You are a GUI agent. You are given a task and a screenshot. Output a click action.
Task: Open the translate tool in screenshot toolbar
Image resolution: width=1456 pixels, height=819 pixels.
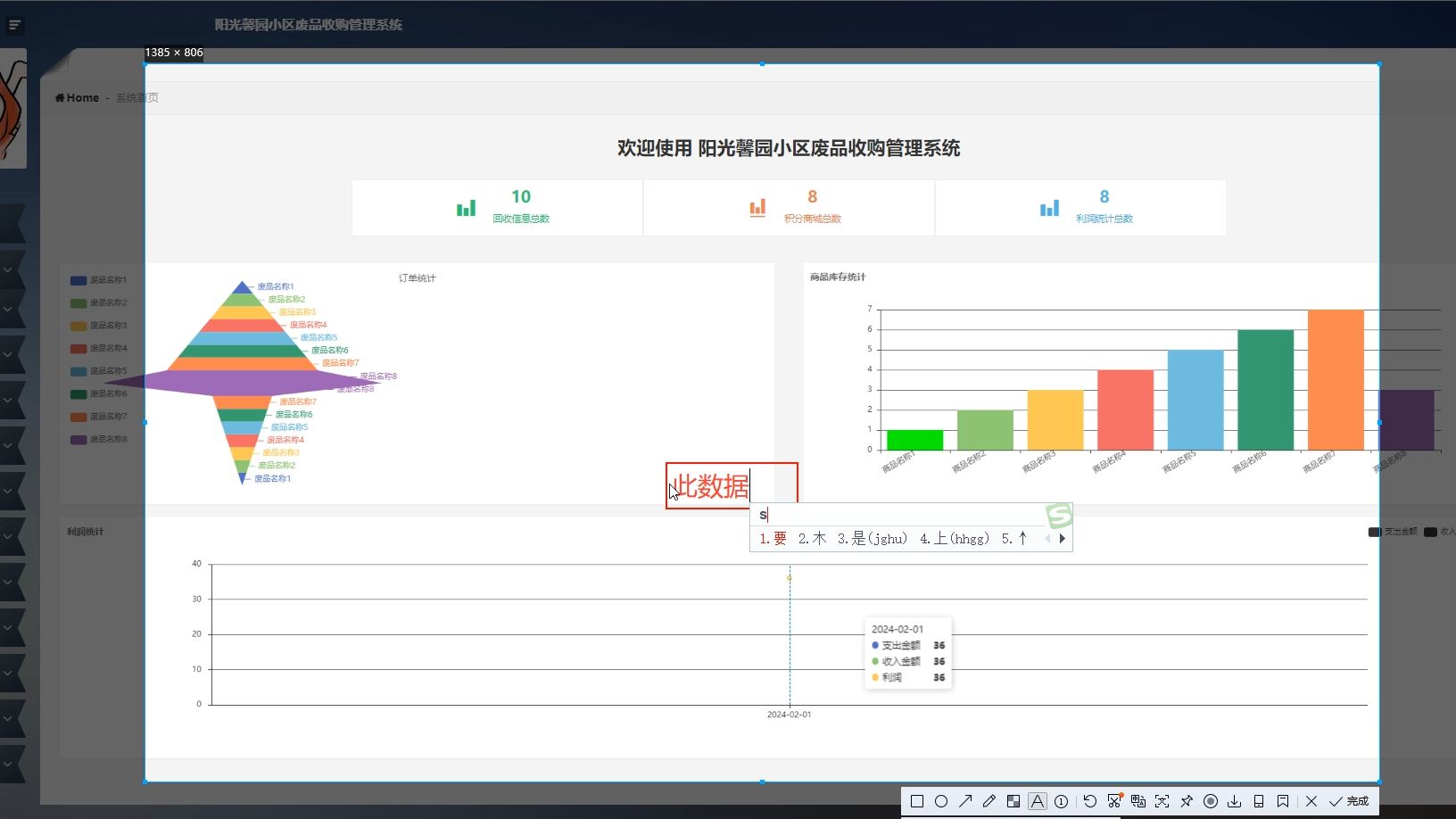pyautogui.click(x=1138, y=801)
